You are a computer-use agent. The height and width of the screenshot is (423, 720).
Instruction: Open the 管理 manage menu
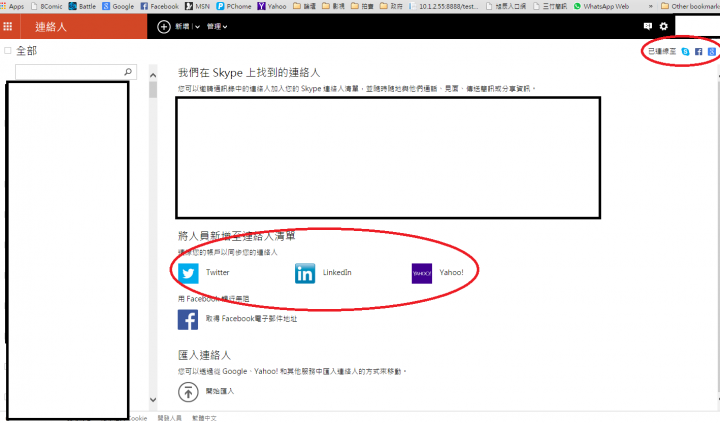(x=217, y=27)
